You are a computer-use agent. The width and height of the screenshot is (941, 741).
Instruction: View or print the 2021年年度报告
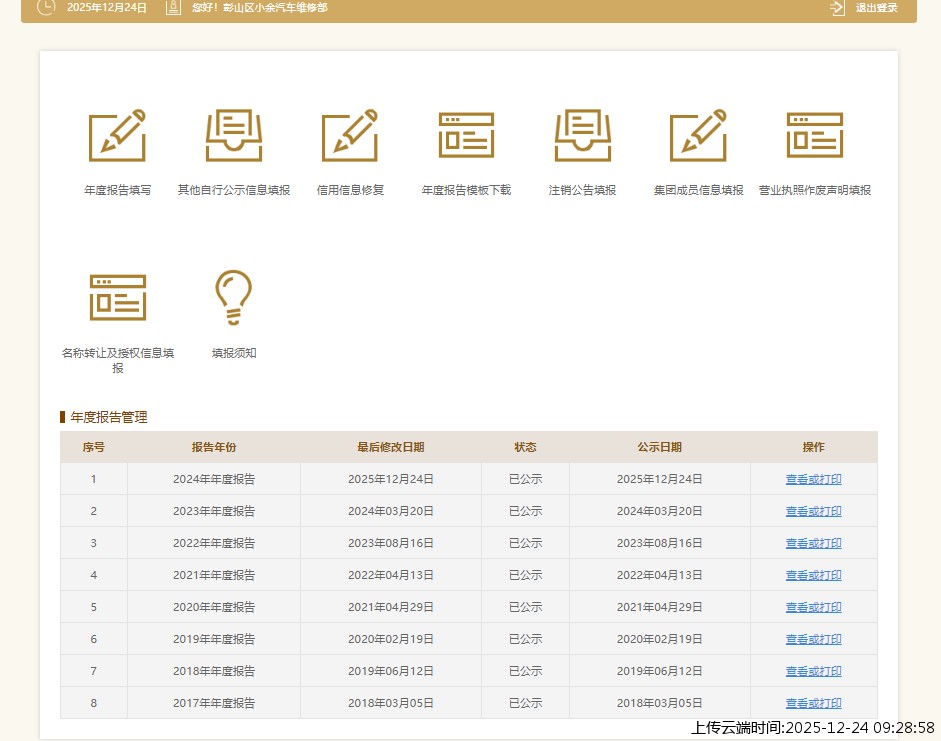[813, 575]
